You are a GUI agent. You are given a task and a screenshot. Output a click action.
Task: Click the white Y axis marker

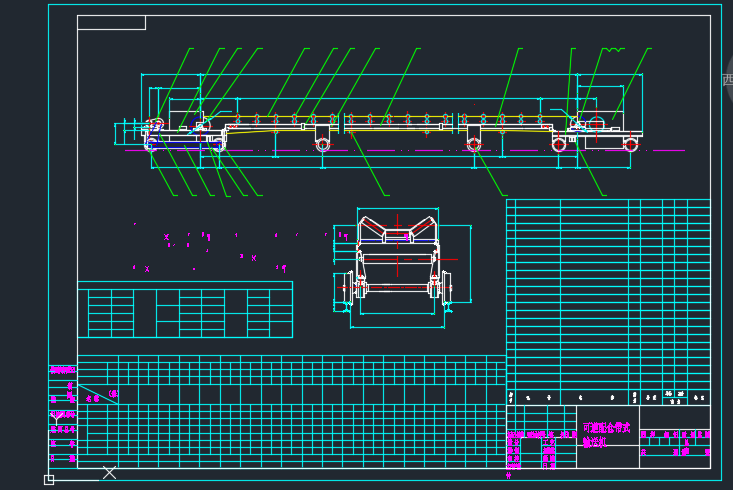click(57, 417)
